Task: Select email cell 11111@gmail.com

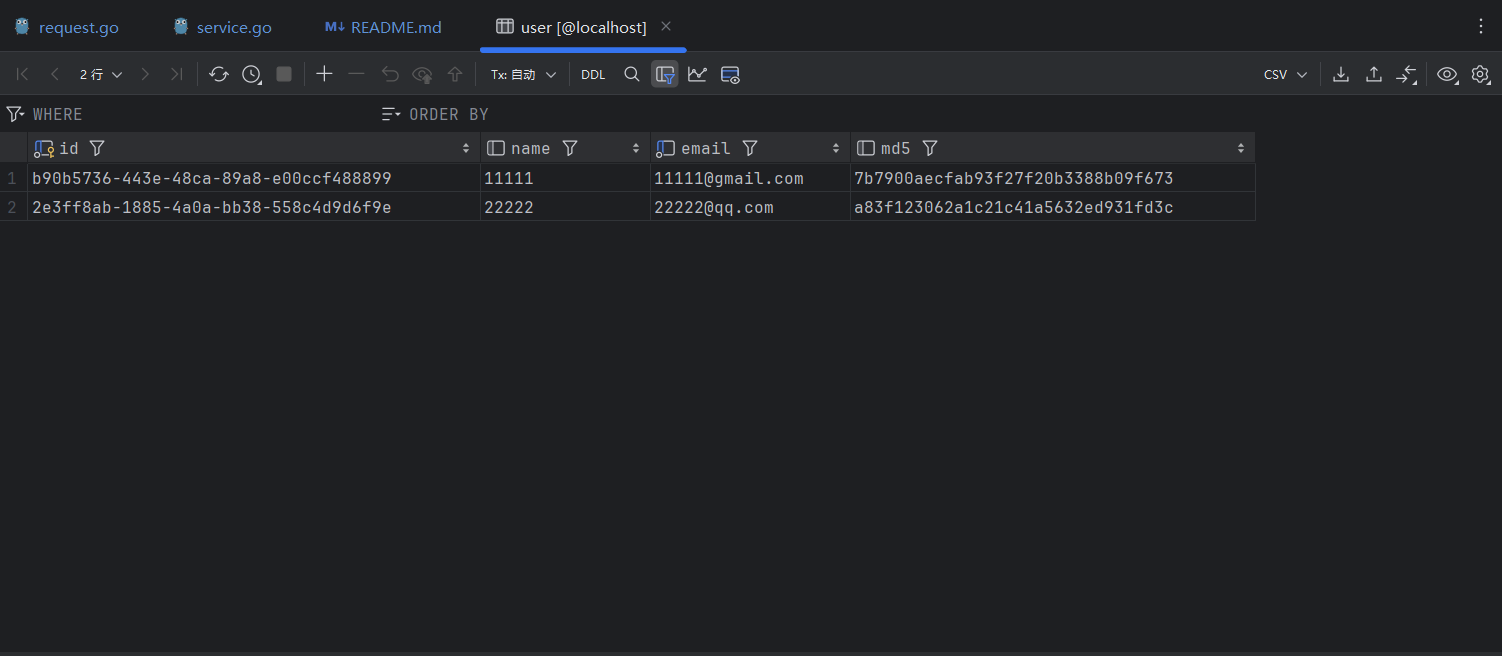Action: pyautogui.click(x=750, y=178)
